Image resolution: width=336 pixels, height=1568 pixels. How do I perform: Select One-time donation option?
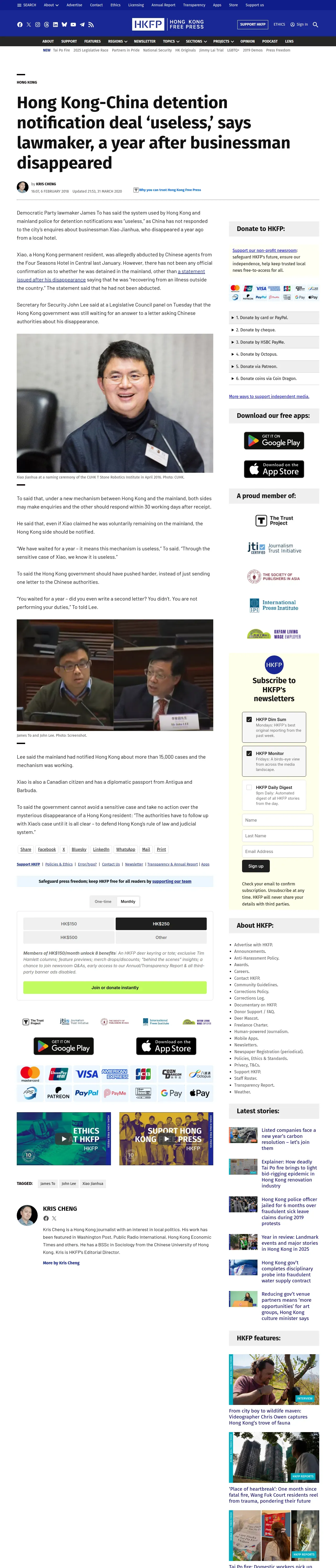tap(103, 902)
